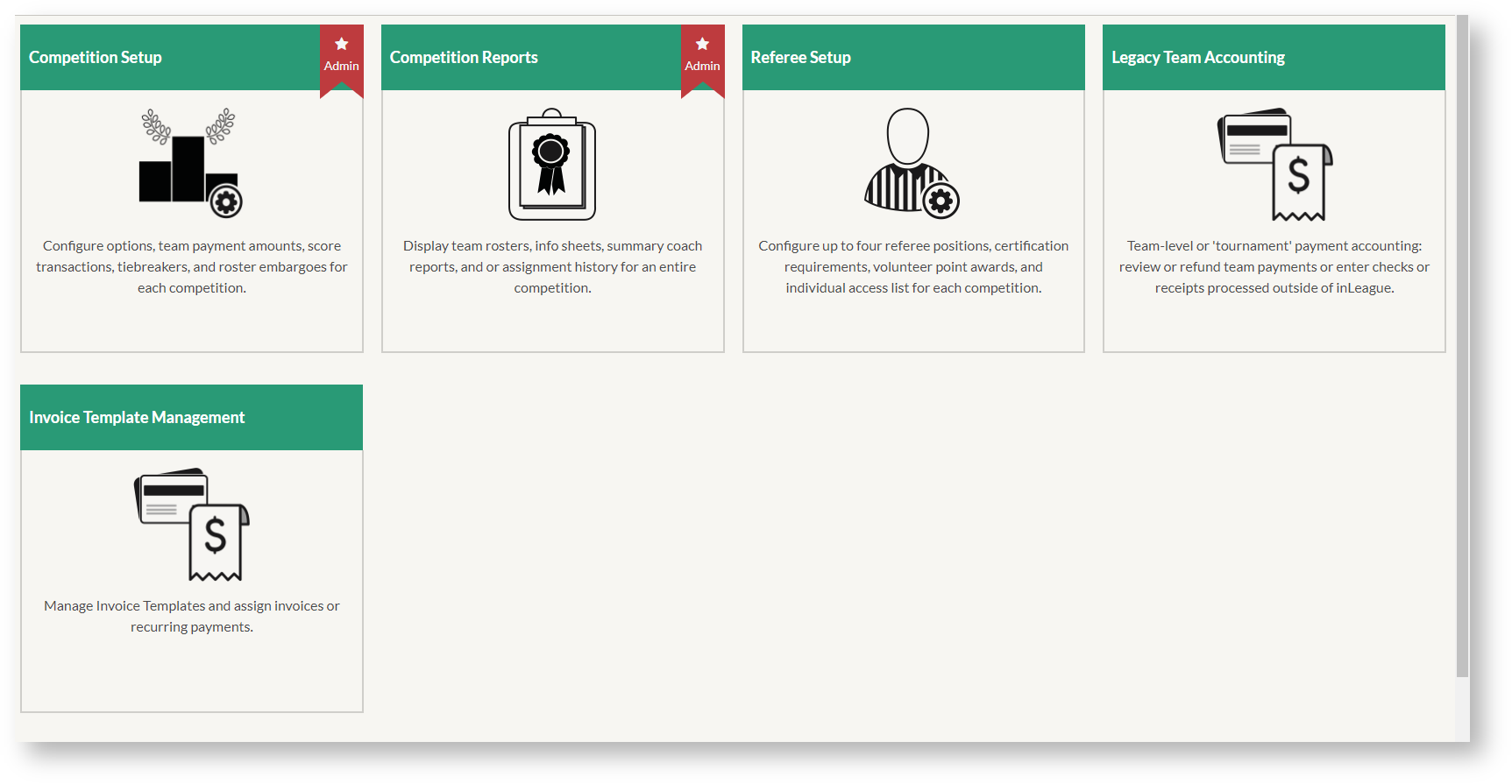Viewport: 1512px width, 784px height.
Task: Click the invoice icon in Invoice Template Management
Action: pyautogui.click(x=192, y=525)
